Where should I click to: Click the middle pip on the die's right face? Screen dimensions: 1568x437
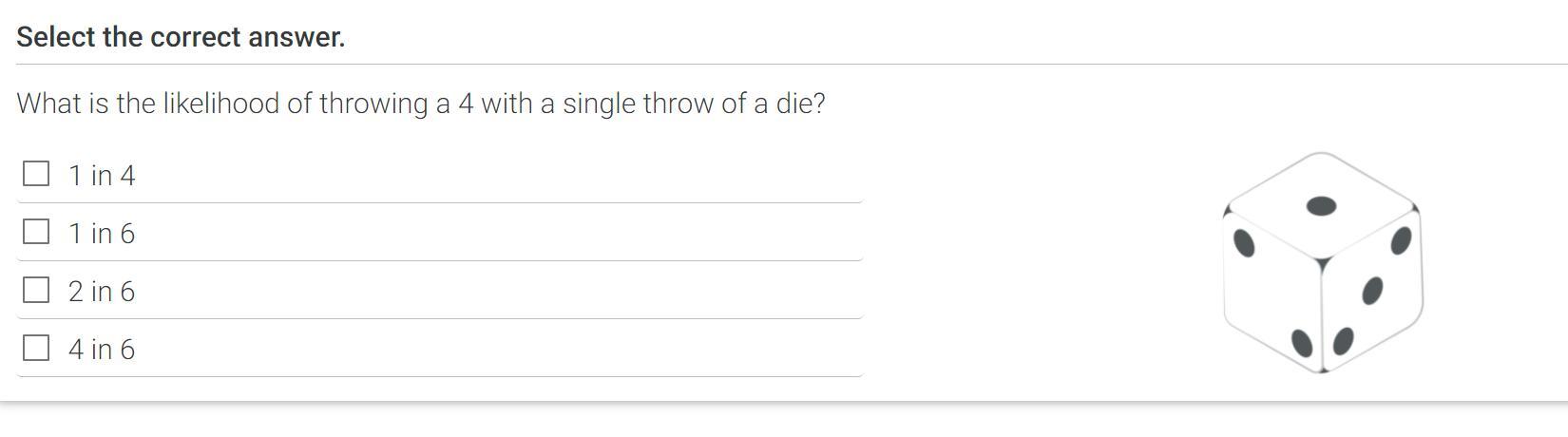pos(1372,291)
